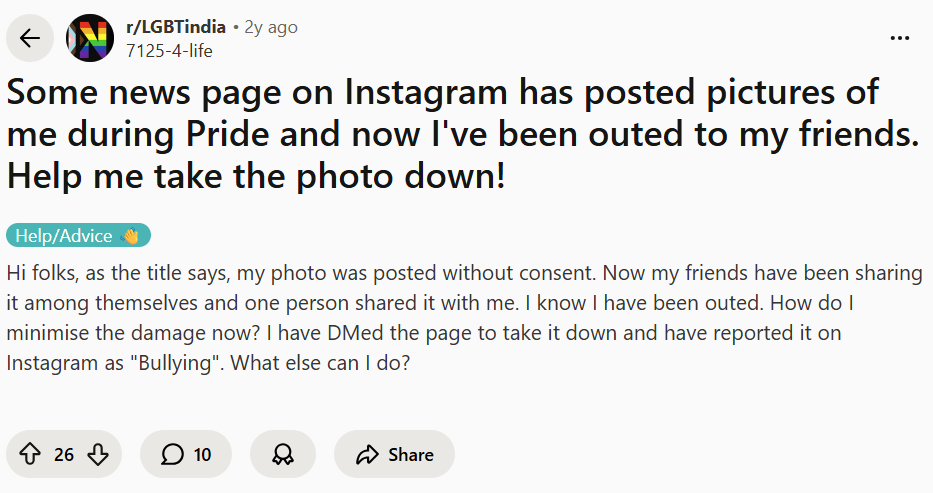Open the three-dot post options menu
The width and height of the screenshot is (933, 493).
click(x=900, y=39)
